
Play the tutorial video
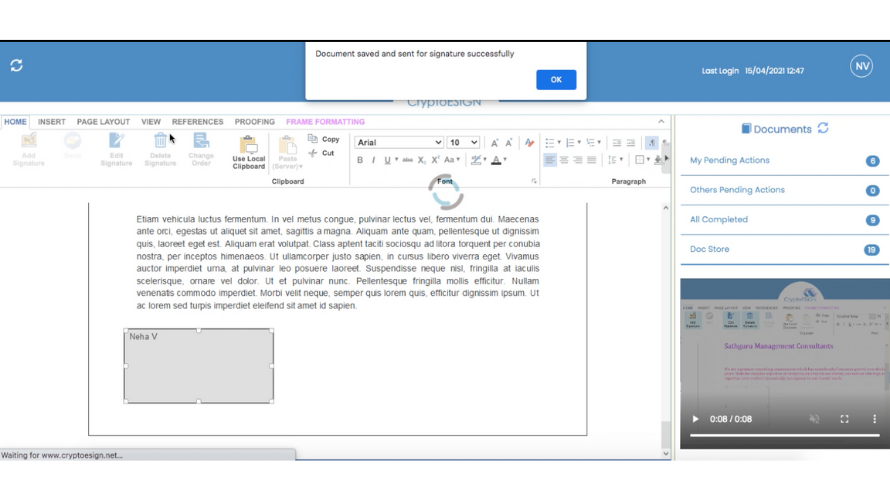(696, 419)
